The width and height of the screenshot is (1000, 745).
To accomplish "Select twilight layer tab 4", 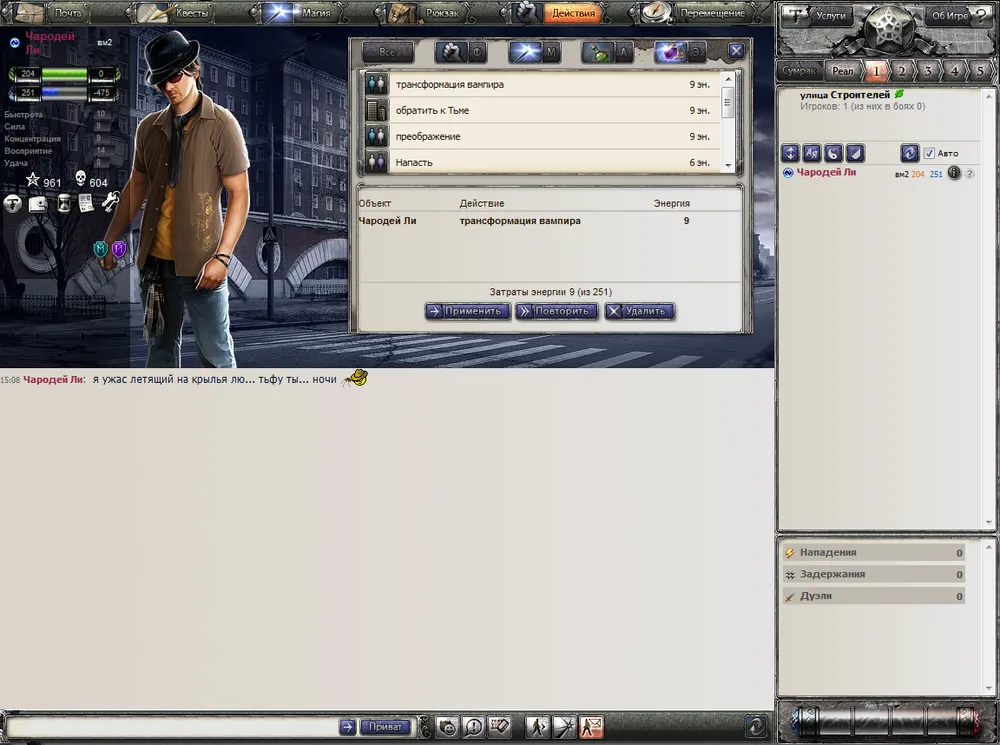I will pyautogui.click(x=954, y=71).
